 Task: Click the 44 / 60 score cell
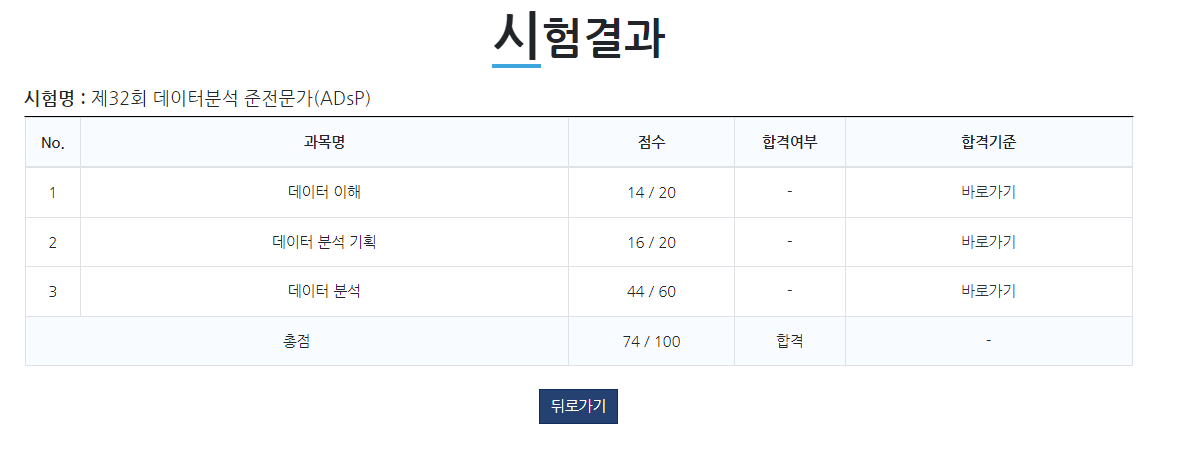click(x=651, y=291)
